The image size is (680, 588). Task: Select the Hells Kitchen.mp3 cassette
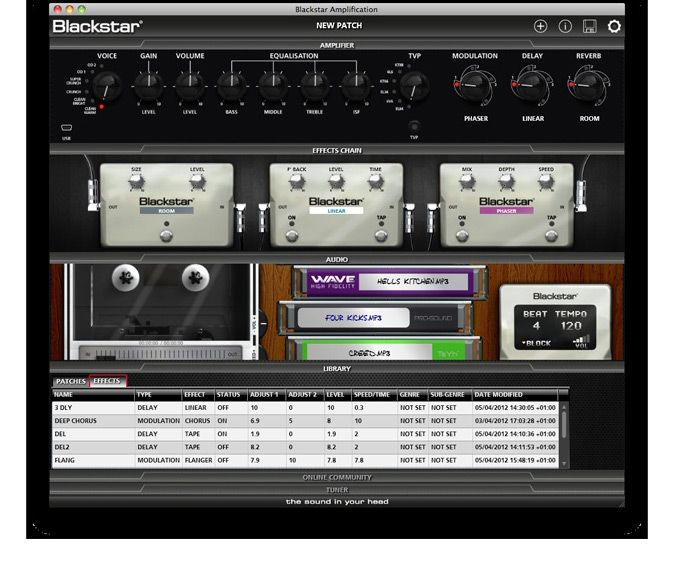(389, 282)
